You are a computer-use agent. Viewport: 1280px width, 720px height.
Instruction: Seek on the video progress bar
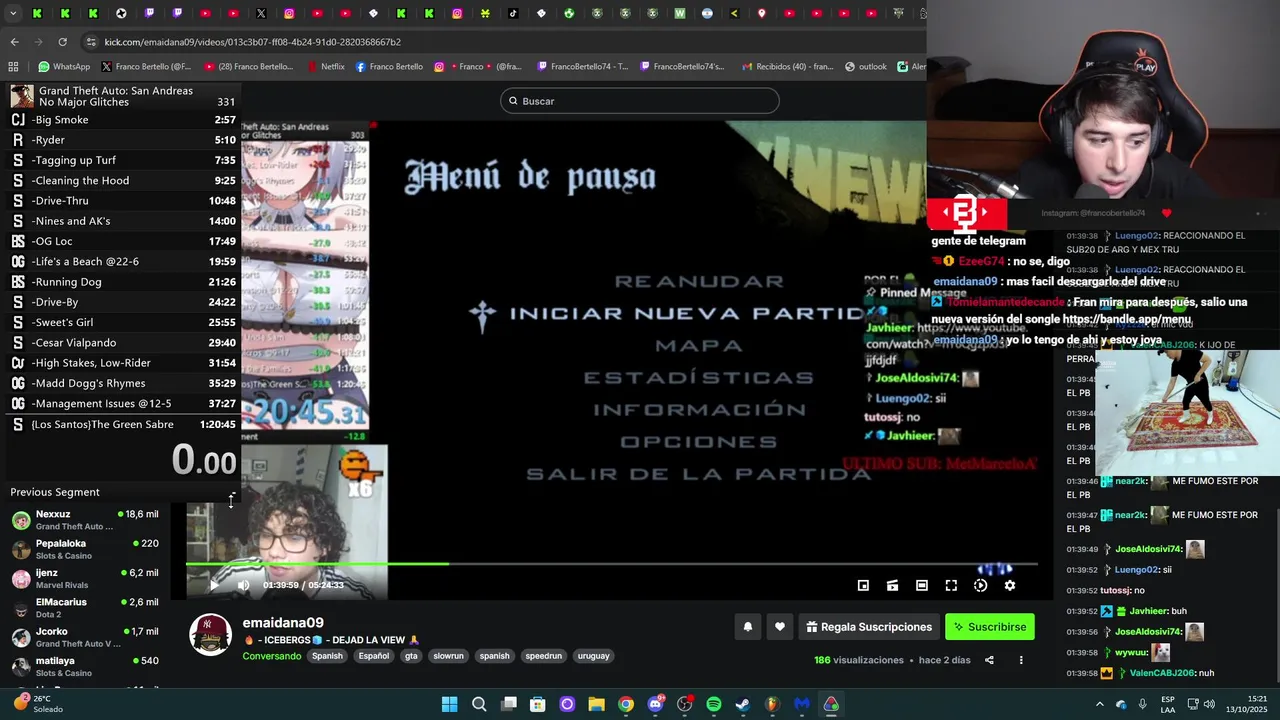tap(611, 564)
